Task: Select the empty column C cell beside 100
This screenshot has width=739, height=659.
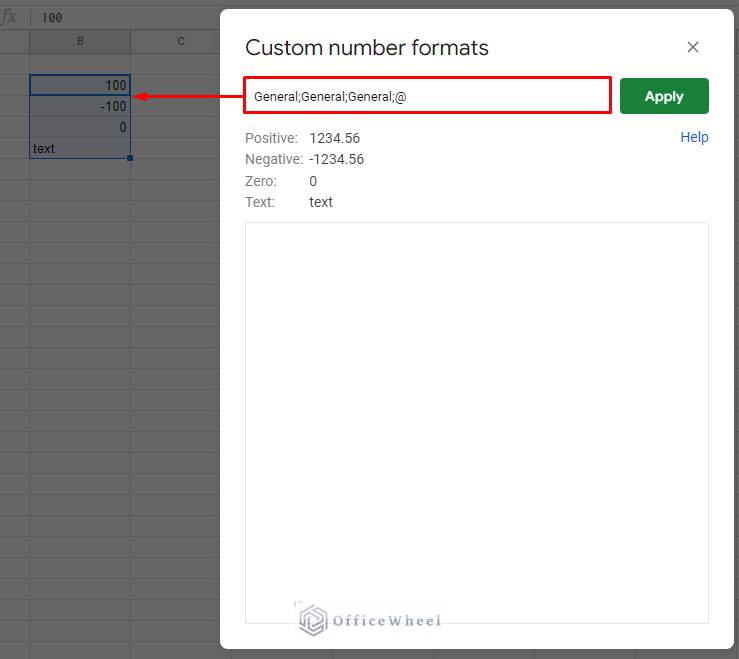Action: (180, 85)
